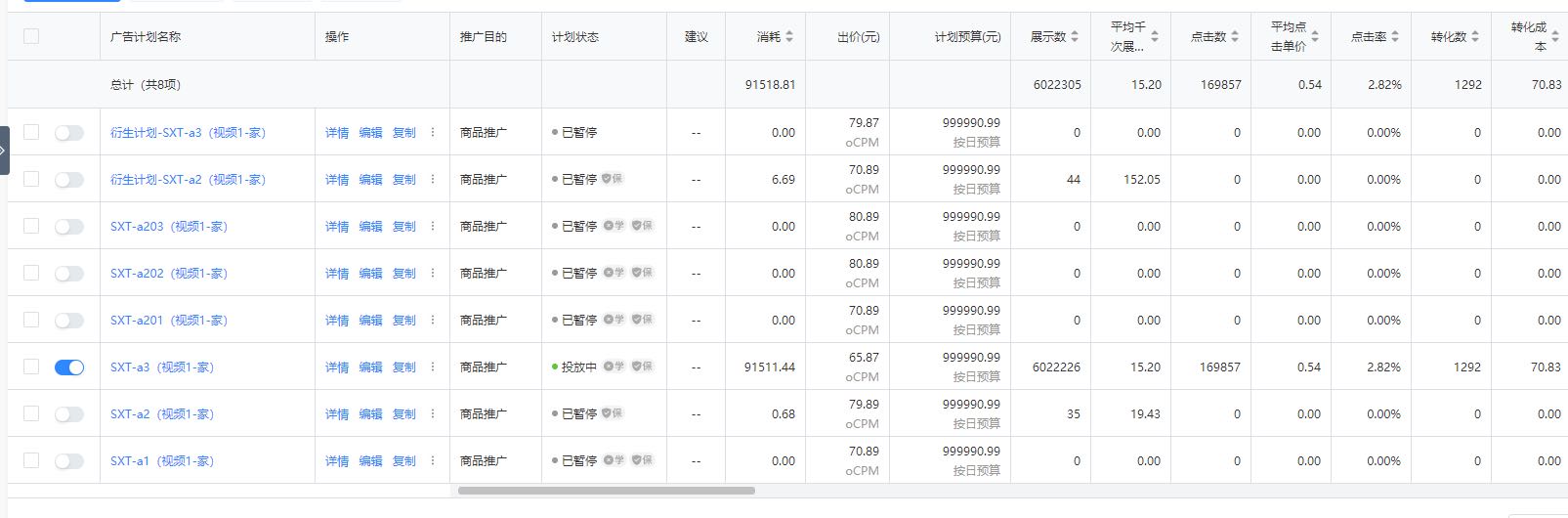Check the box for 衍生计划-SXT-a2
The height and width of the screenshot is (518, 1568).
click(31, 179)
